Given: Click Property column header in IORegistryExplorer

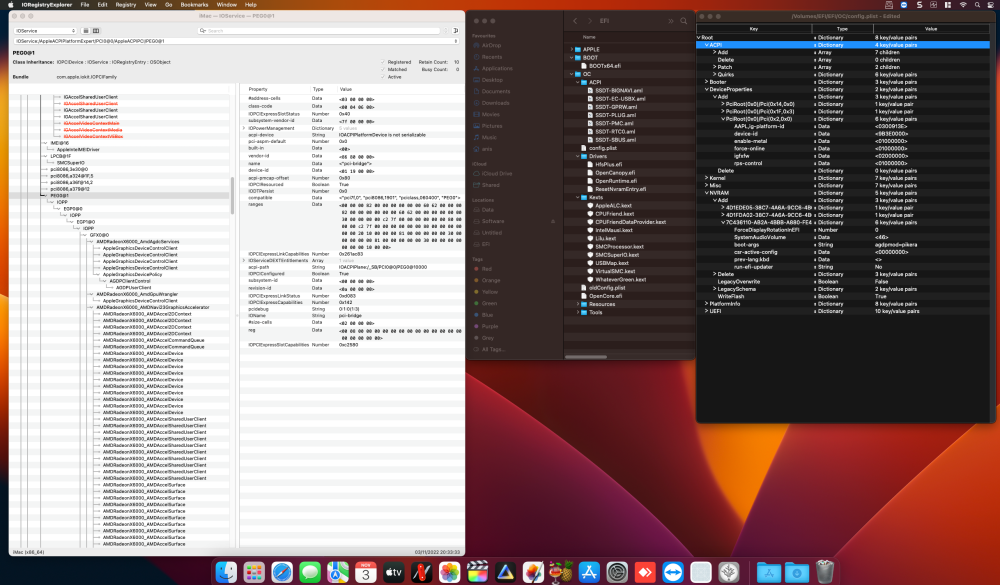Looking at the screenshot, I should click(x=258, y=89).
